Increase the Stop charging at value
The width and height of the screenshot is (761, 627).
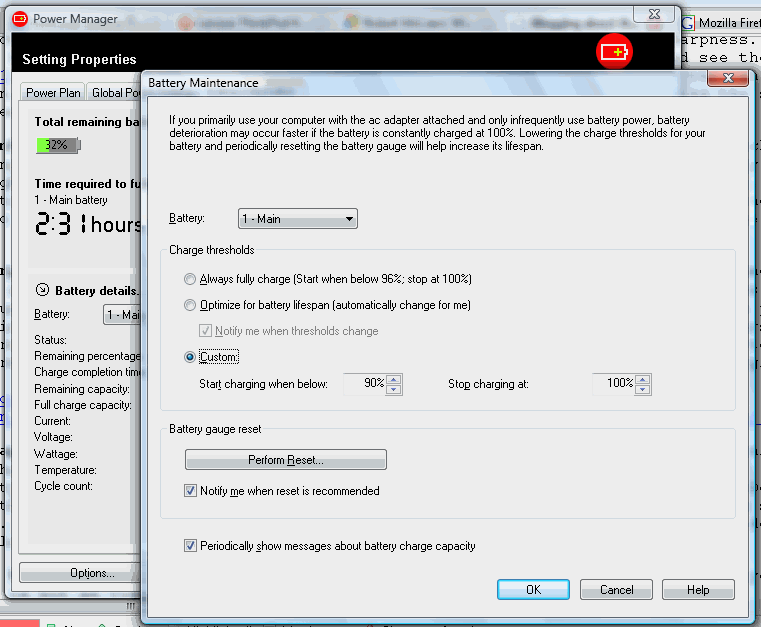click(x=643, y=380)
